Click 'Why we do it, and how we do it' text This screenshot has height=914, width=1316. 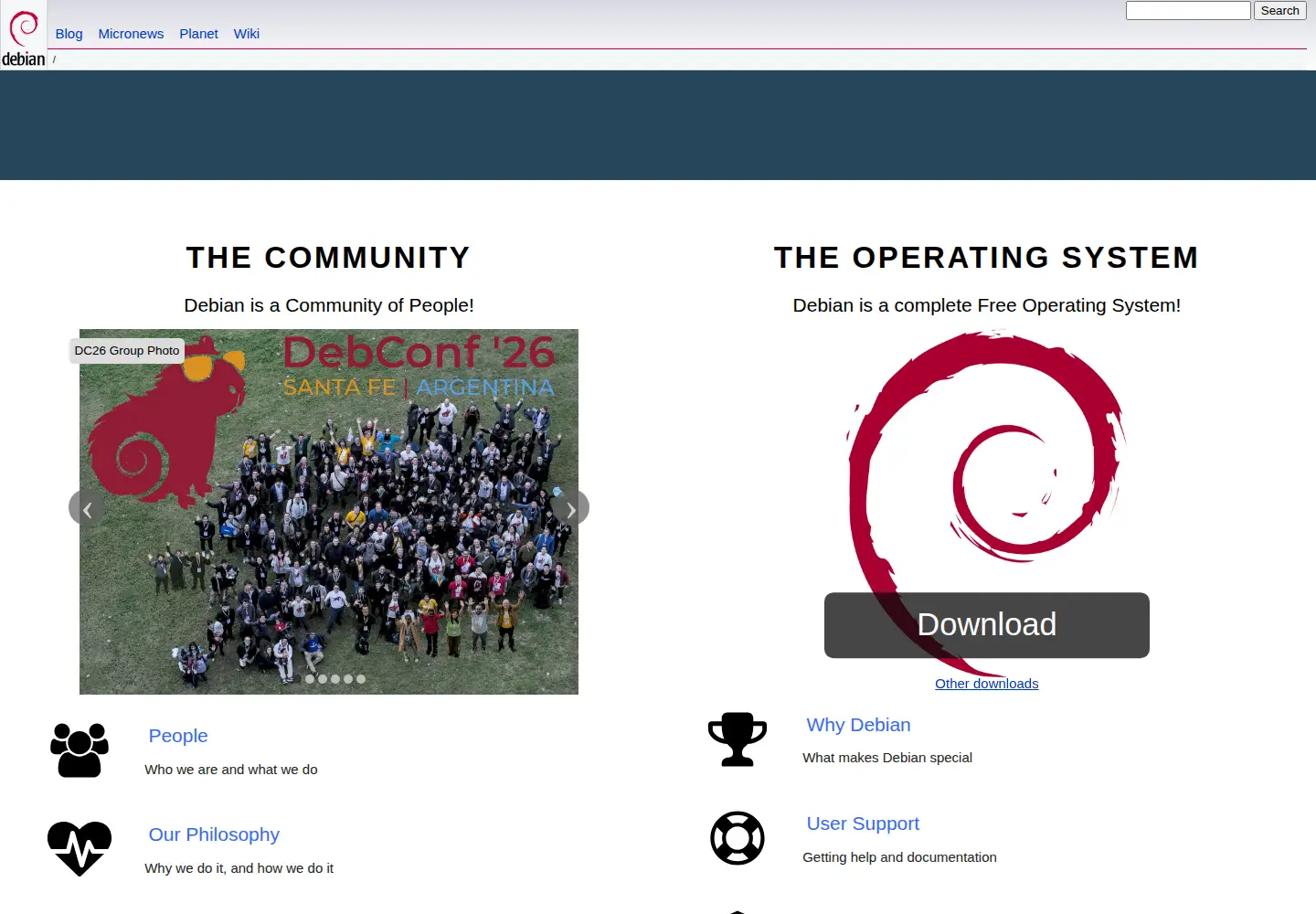point(239,868)
